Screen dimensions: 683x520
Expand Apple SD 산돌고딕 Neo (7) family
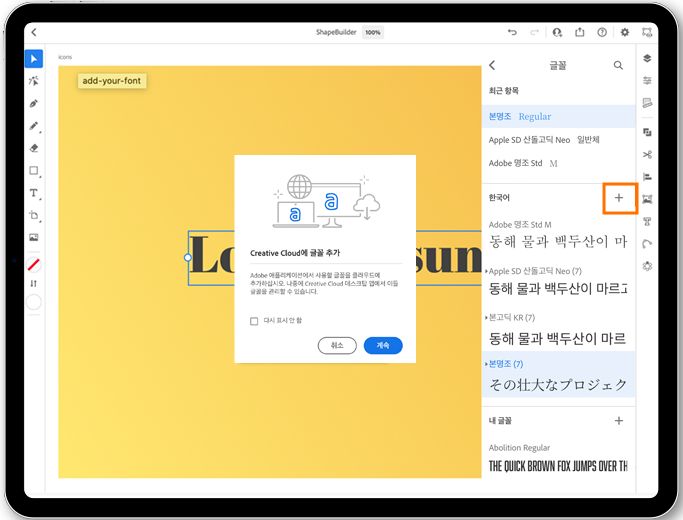[486, 271]
